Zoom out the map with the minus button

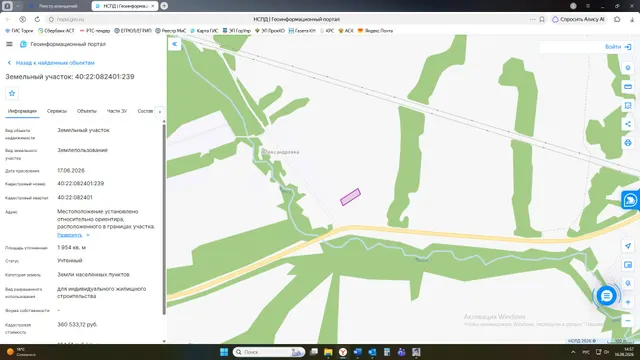tap(628, 320)
